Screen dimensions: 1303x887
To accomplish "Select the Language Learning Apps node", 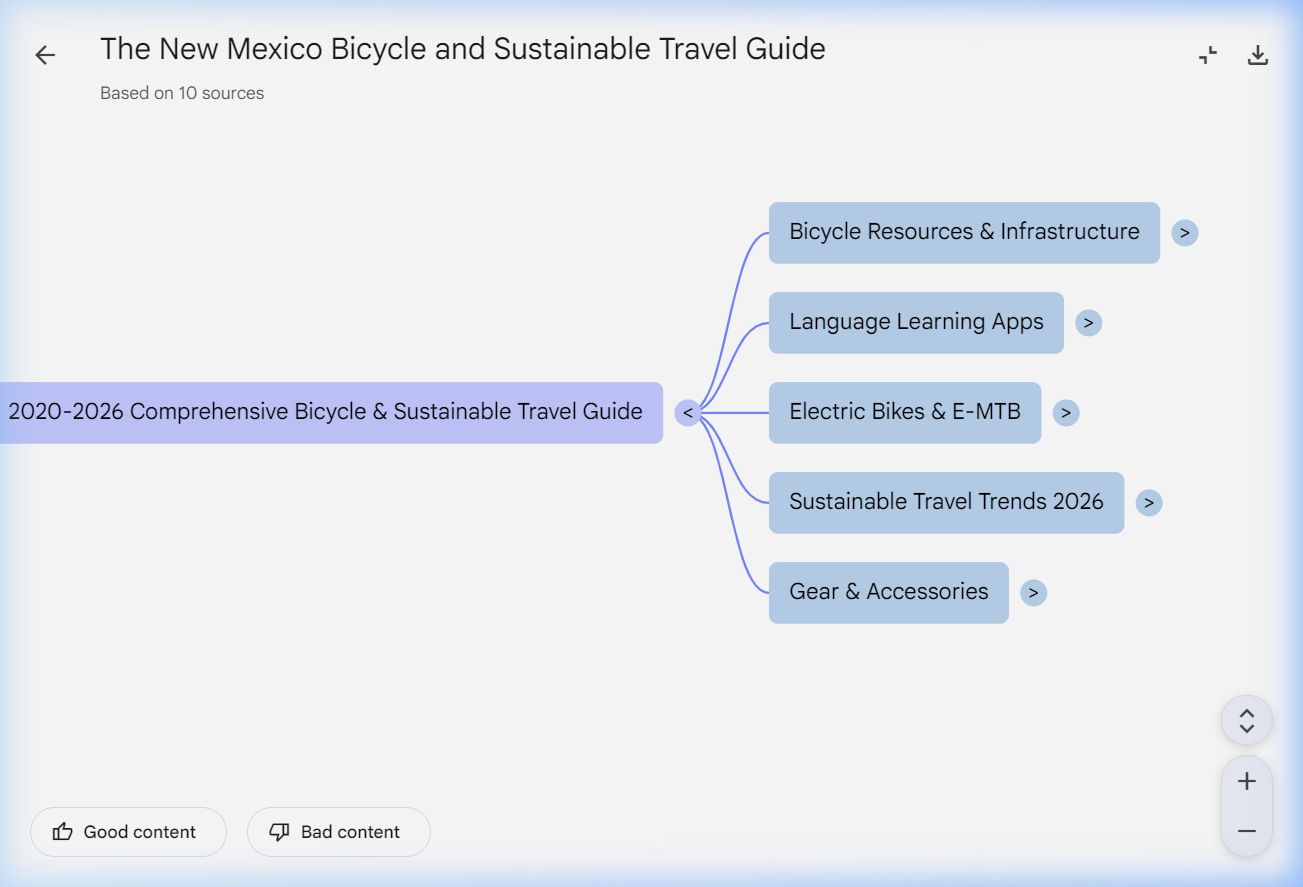I will tap(915, 323).
